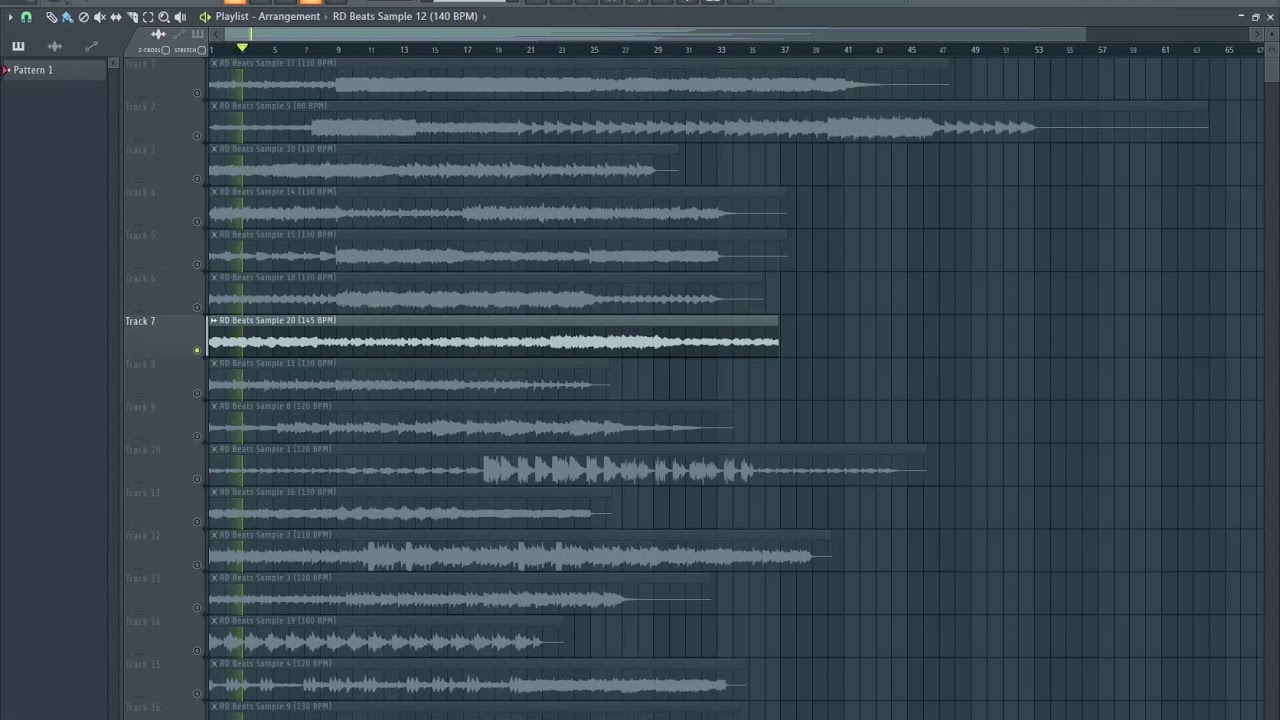
Task: Click RD Beats Sample 12 (140 BPM) breadcrumb
Action: [405, 17]
